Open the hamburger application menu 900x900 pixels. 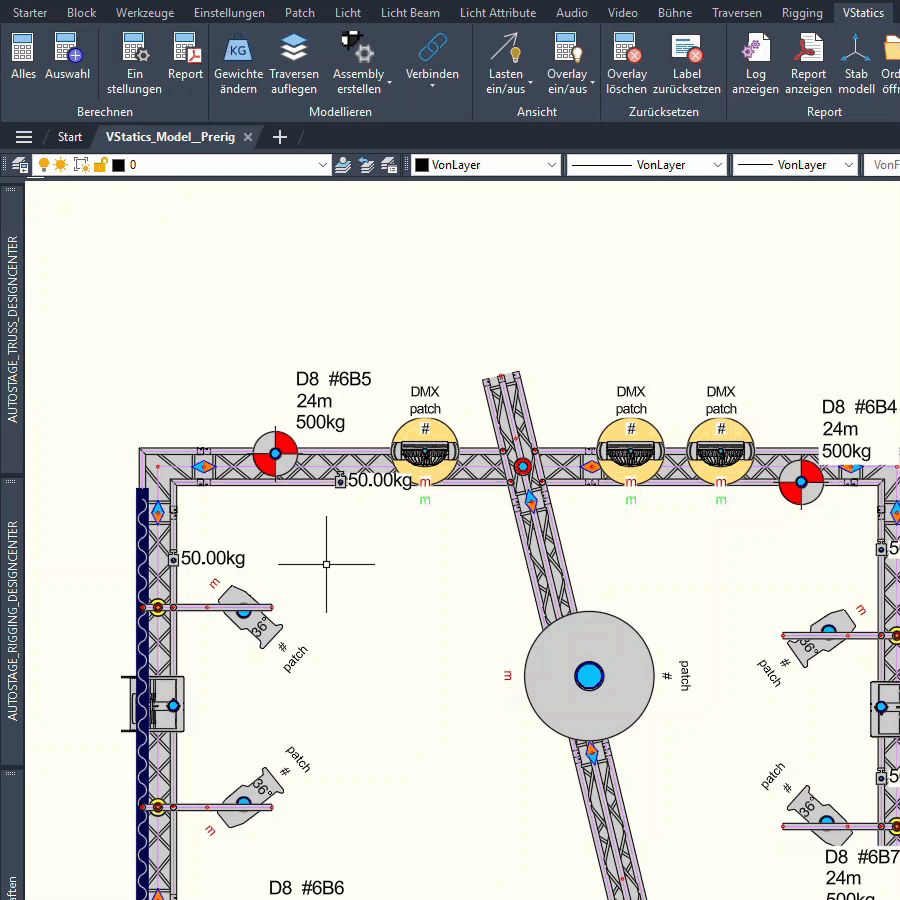tap(24, 137)
